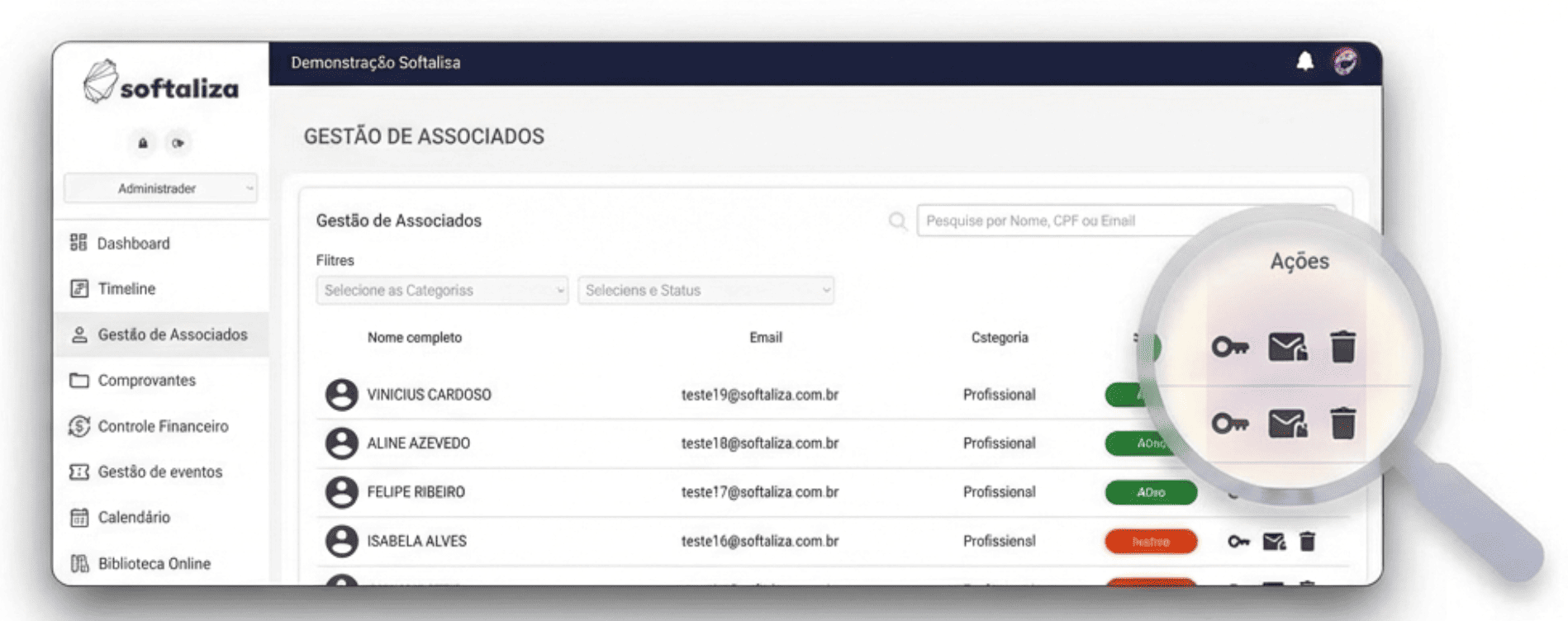Click the notification bell icon
Screen dimensions: 1568x621
click(x=1304, y=62)
